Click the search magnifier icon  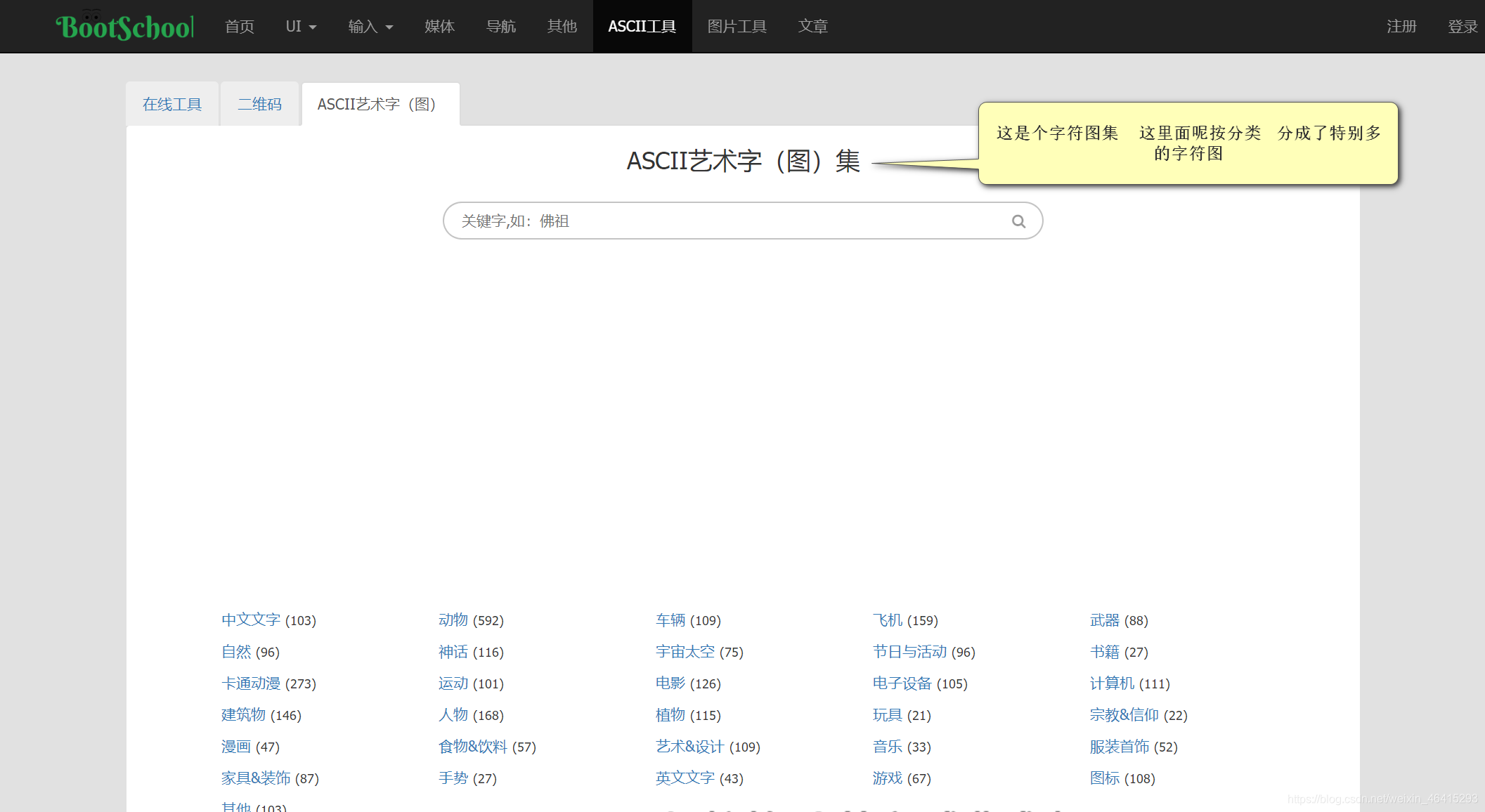1018,221
